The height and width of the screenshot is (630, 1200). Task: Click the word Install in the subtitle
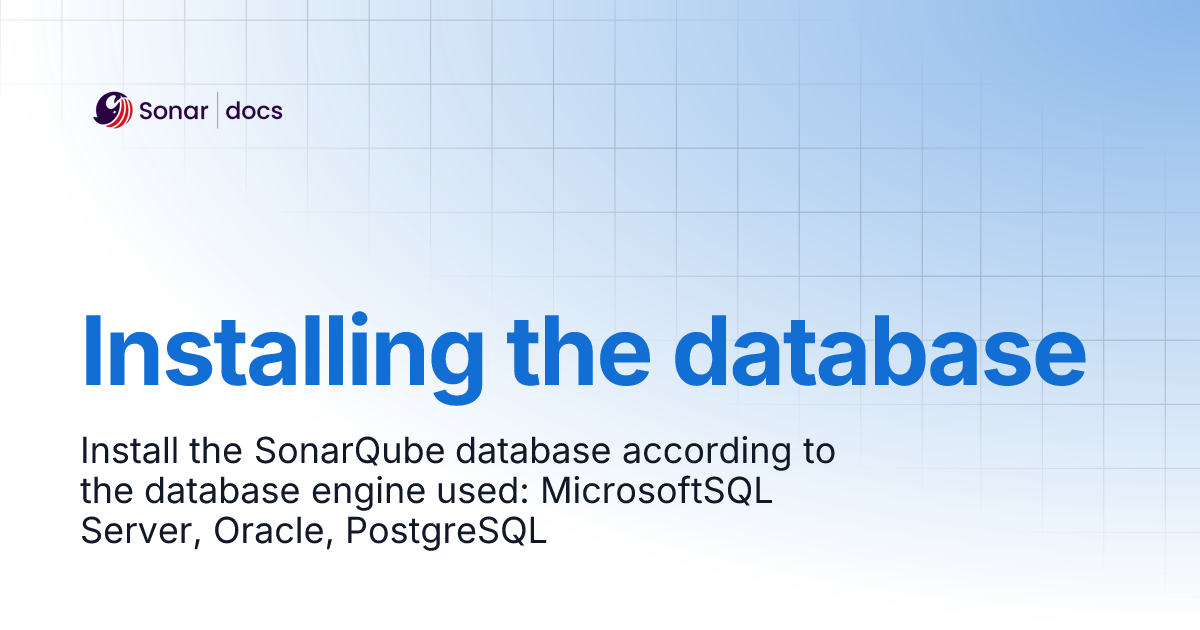click(x=129, y=452)
